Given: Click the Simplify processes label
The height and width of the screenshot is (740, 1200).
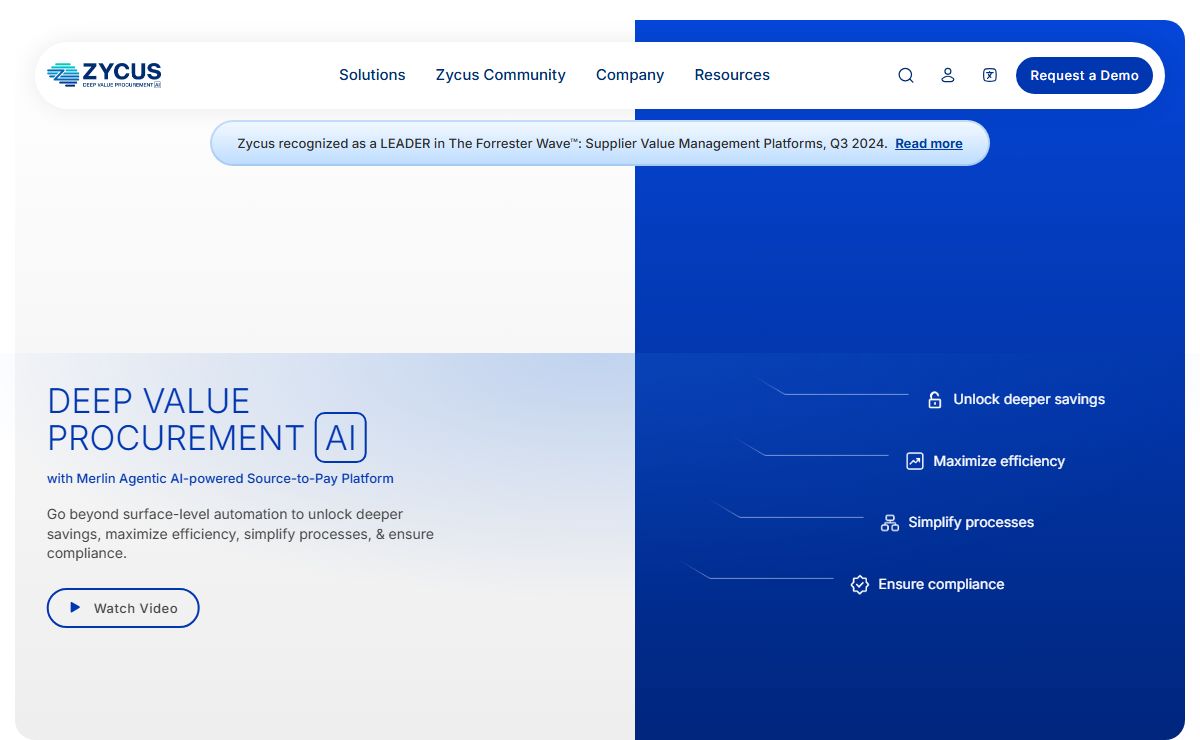Looking at the screenshot, I should (x=971, y=522).
